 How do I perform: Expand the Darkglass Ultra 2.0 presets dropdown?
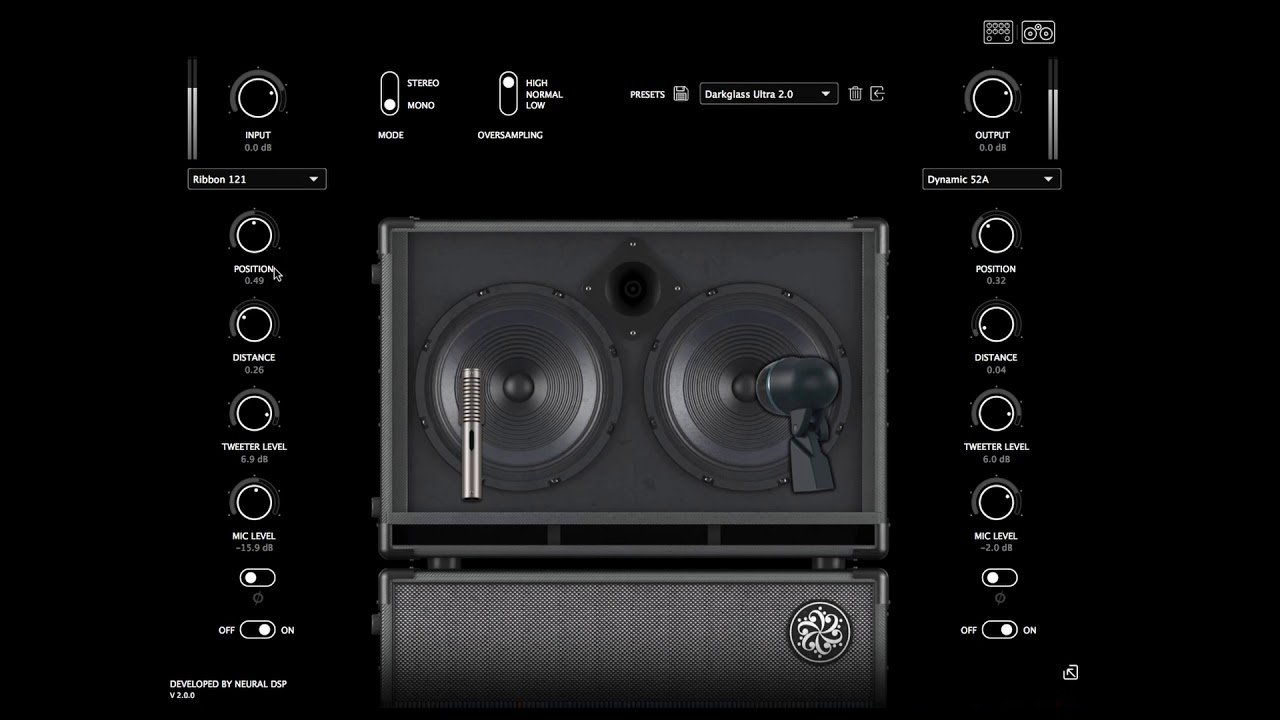pyautogui.click(x=768, y=94)
